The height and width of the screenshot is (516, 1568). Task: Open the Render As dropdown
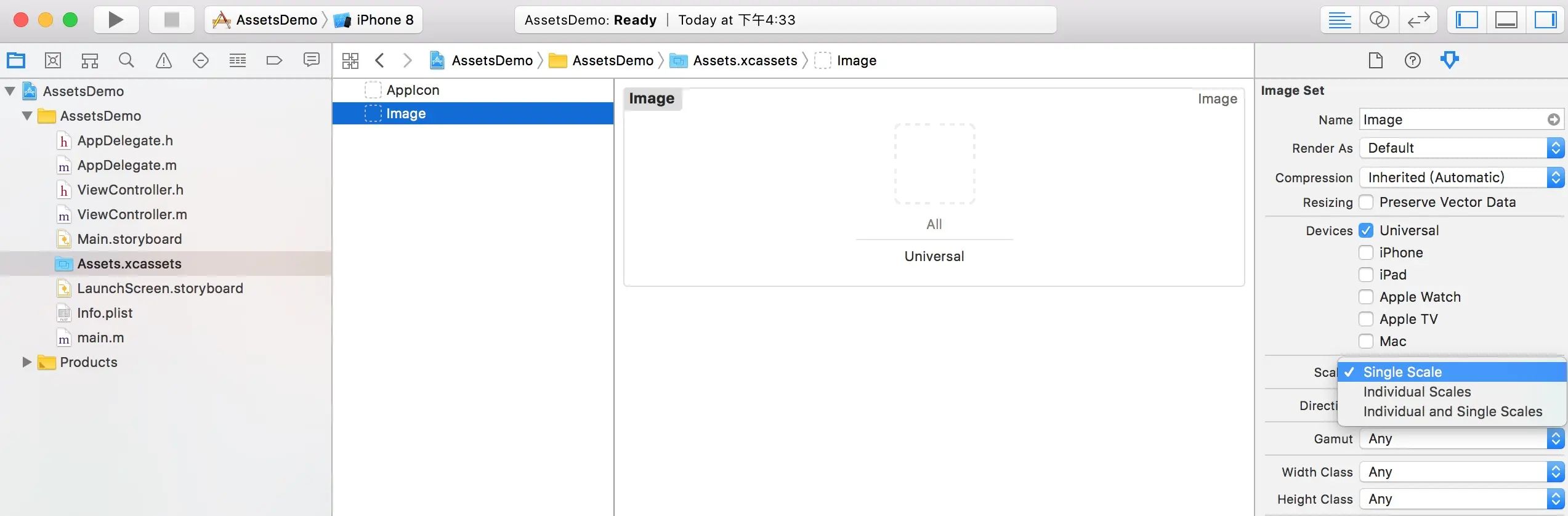tap(1462, 148)
